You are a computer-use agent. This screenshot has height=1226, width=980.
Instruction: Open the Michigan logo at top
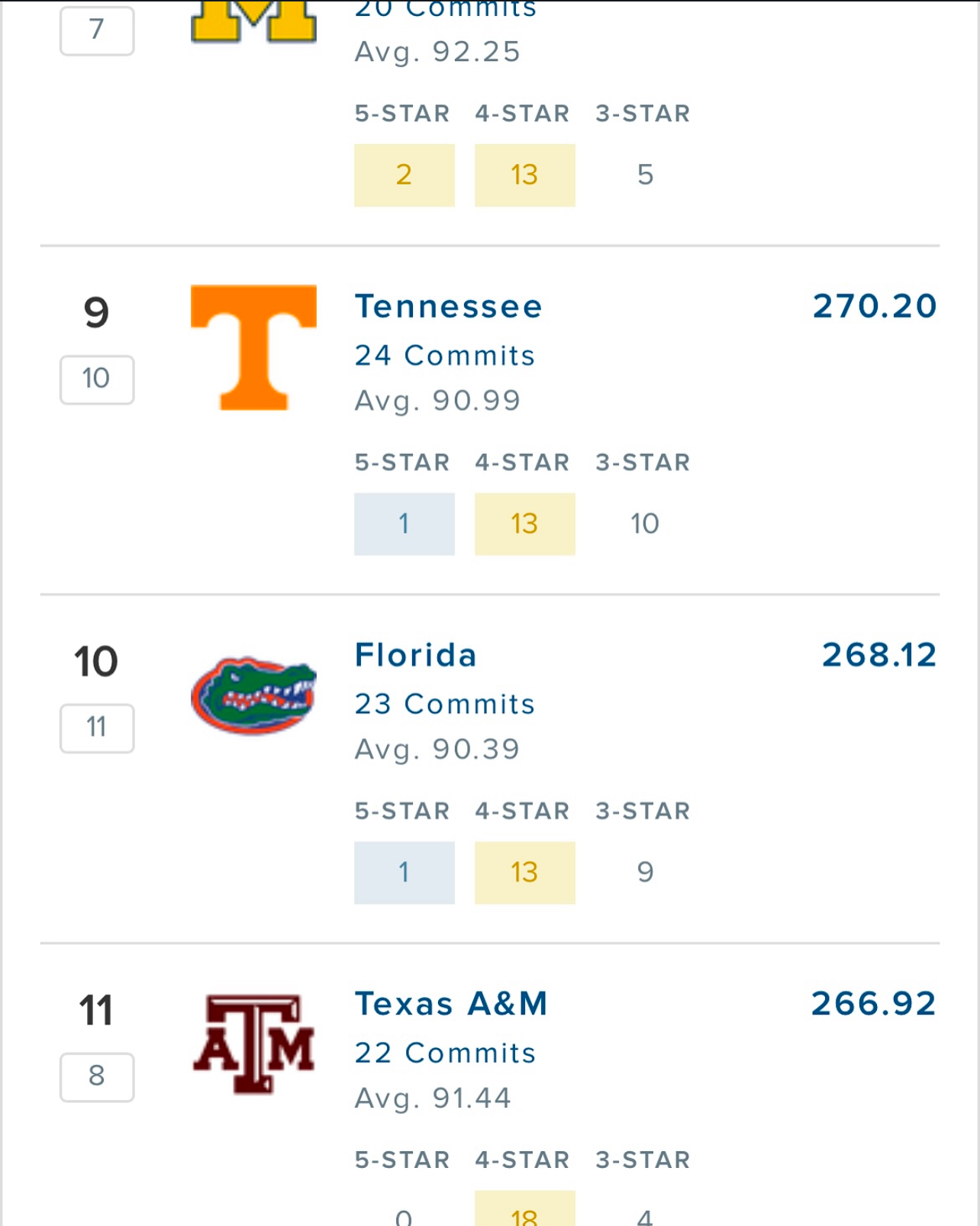point(253,21)
